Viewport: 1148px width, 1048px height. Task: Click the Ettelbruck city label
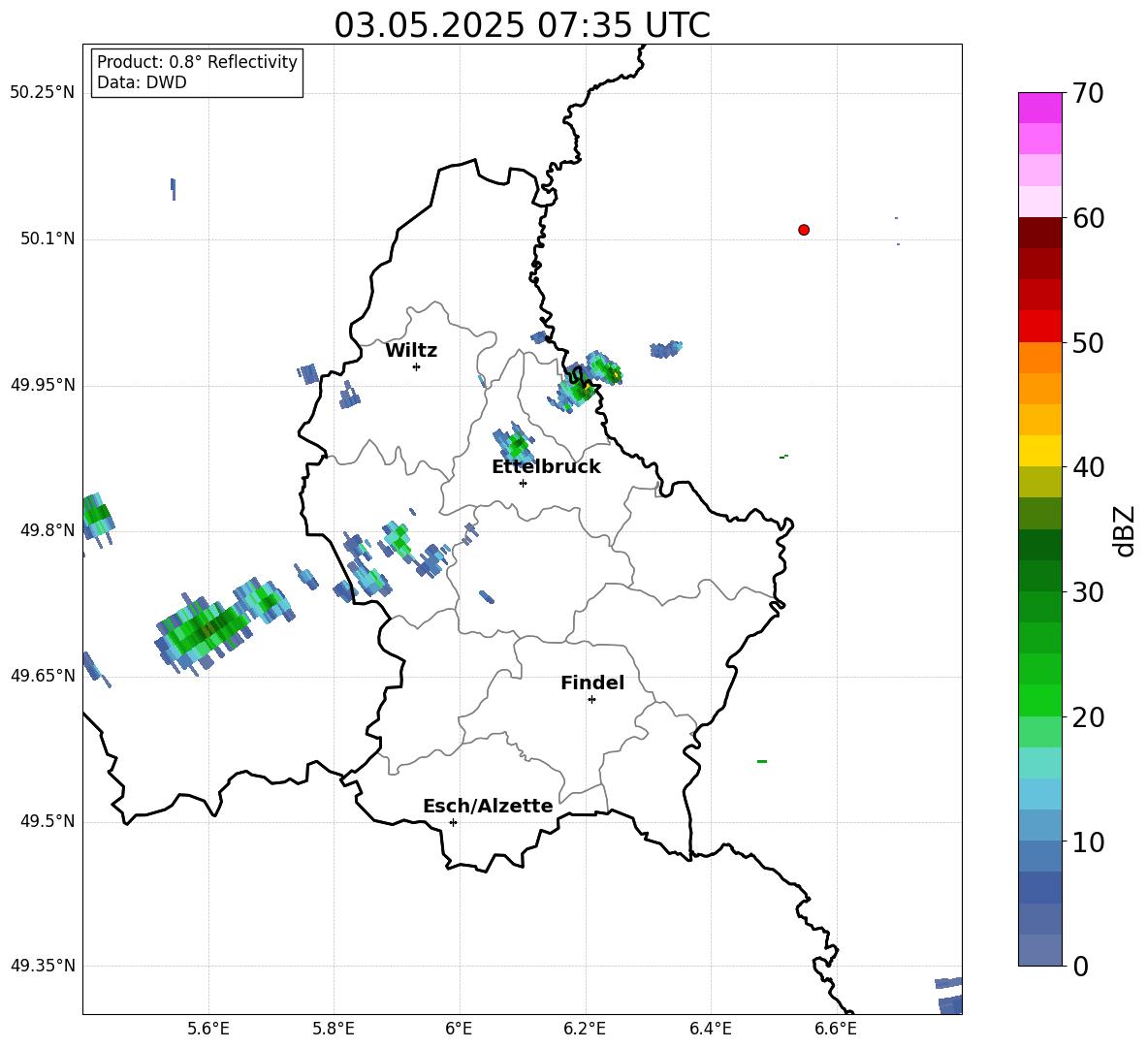click(x=546, y=467)
